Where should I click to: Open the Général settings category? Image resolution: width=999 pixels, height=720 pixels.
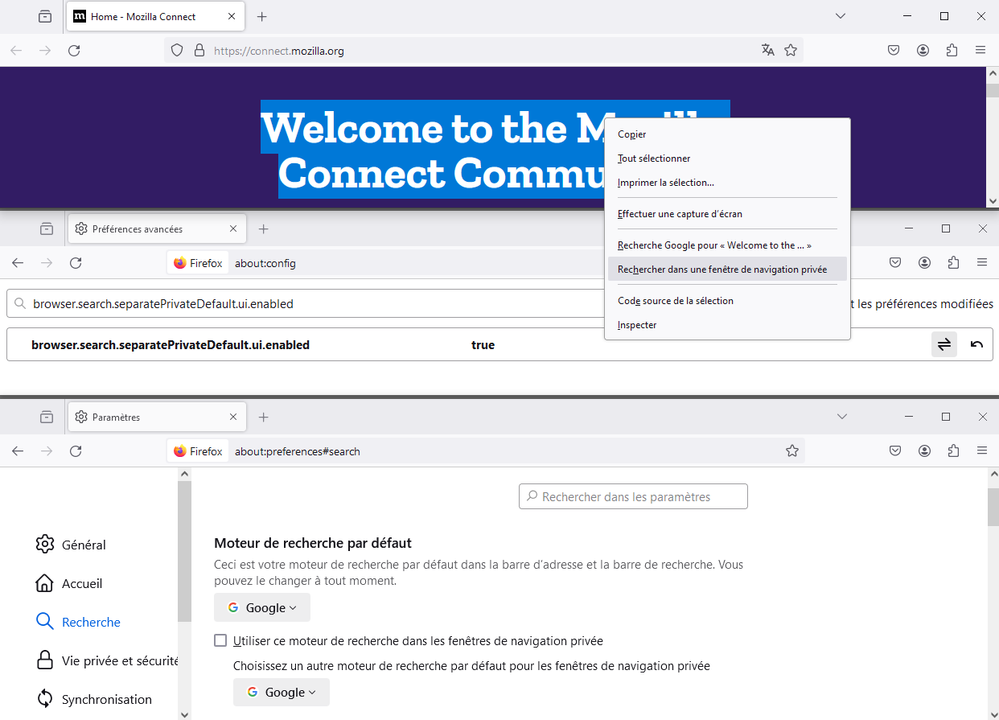pos(71,545)
